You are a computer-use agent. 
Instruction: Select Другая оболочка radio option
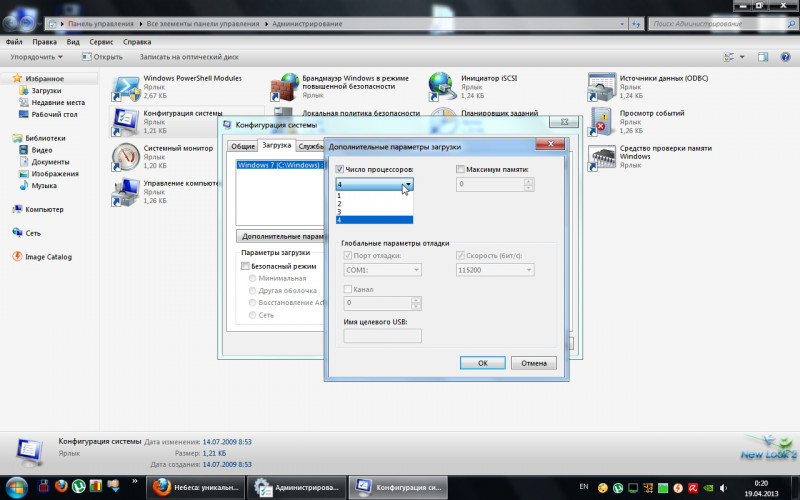[252, 291]
